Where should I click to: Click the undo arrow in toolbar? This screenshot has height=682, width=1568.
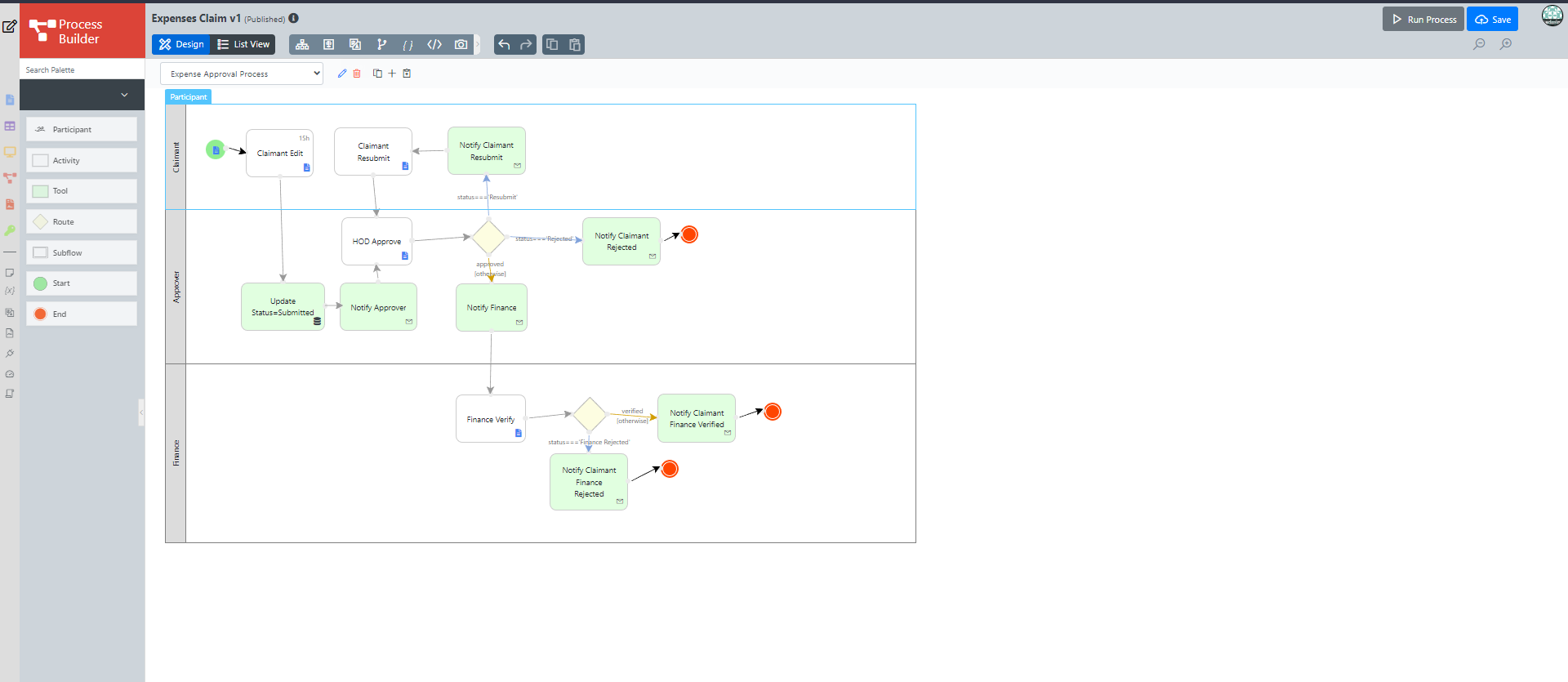tap(504, 45)
